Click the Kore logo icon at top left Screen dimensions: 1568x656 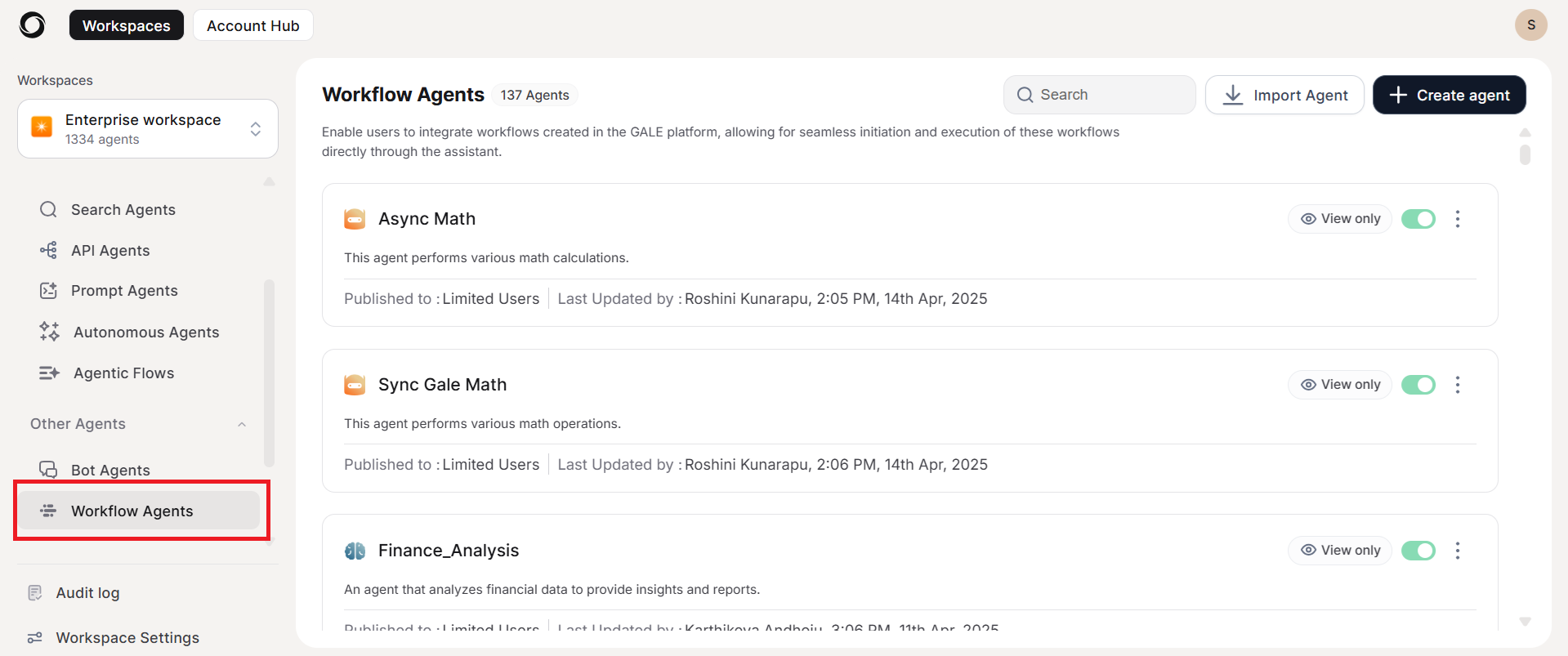[32, 25]
